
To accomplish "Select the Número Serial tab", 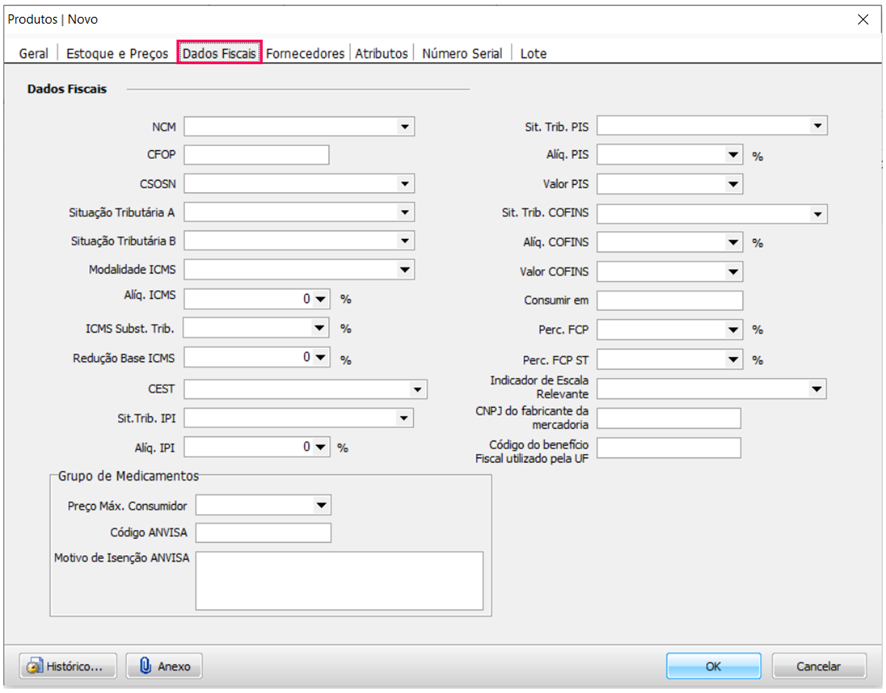I will [x=462, y=54].
